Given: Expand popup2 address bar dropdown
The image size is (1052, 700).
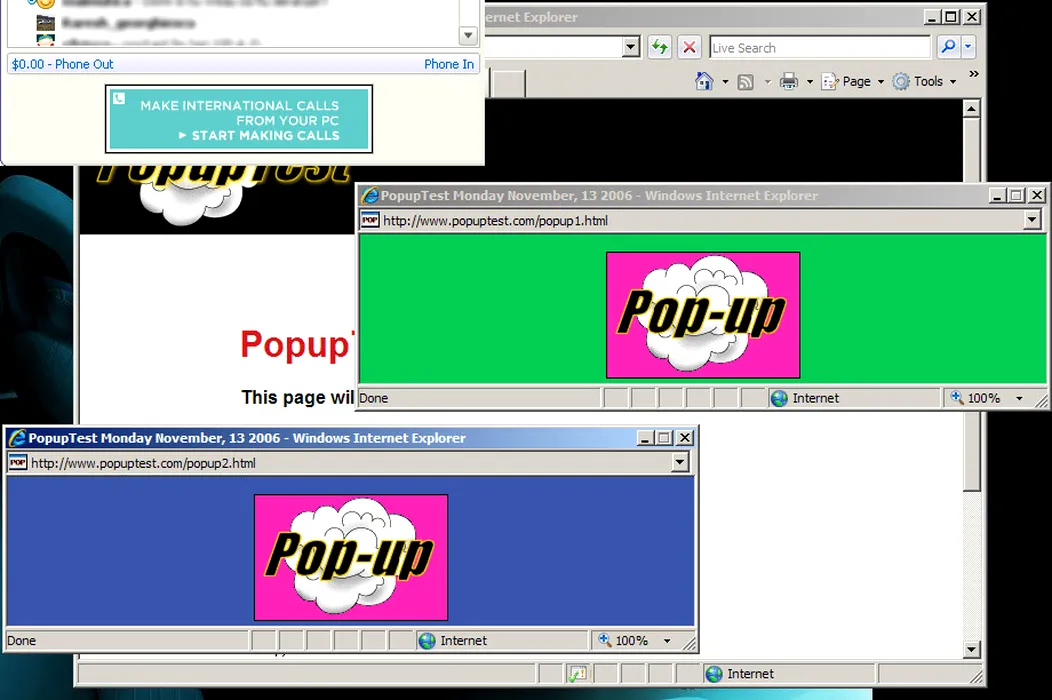Looking at the screenshot, I should tap(680, 462).
